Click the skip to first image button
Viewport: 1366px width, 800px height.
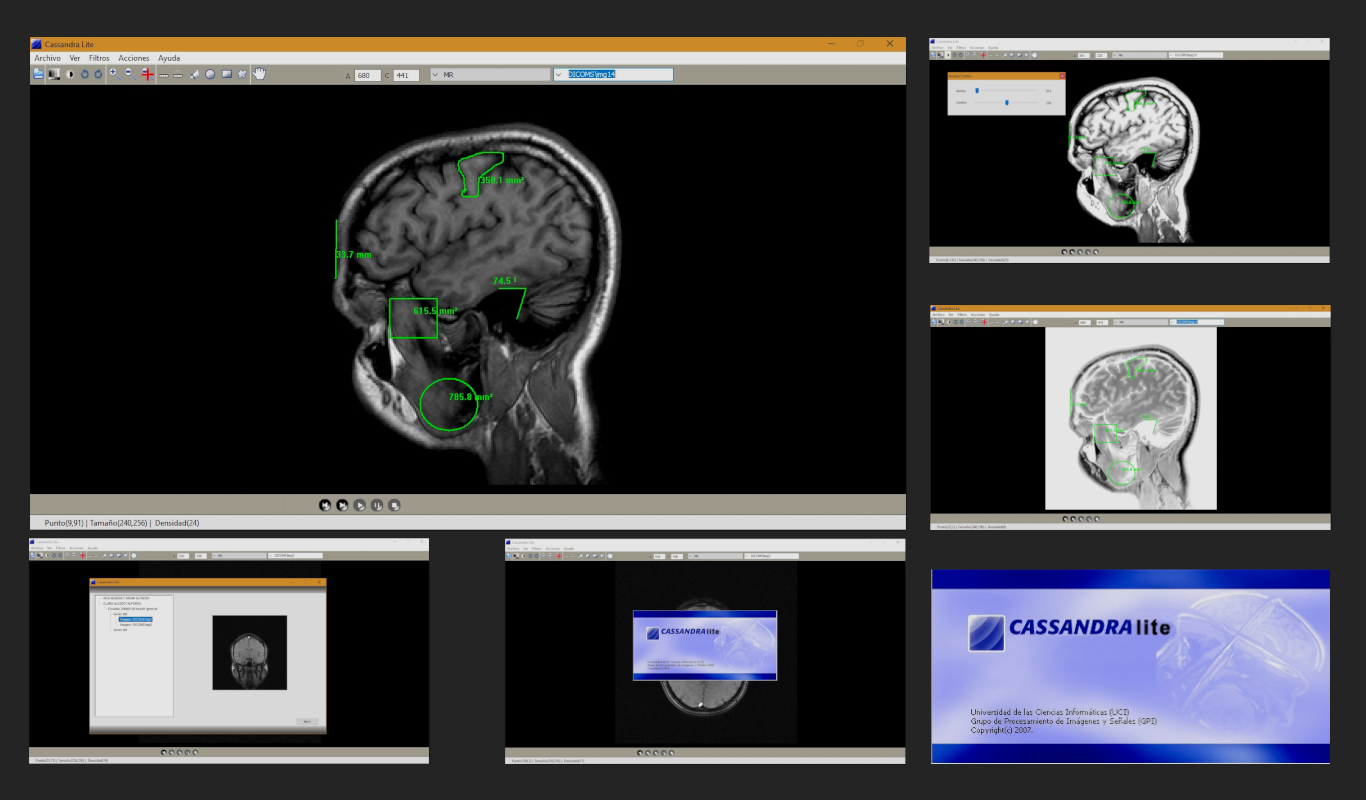point(325,505)
